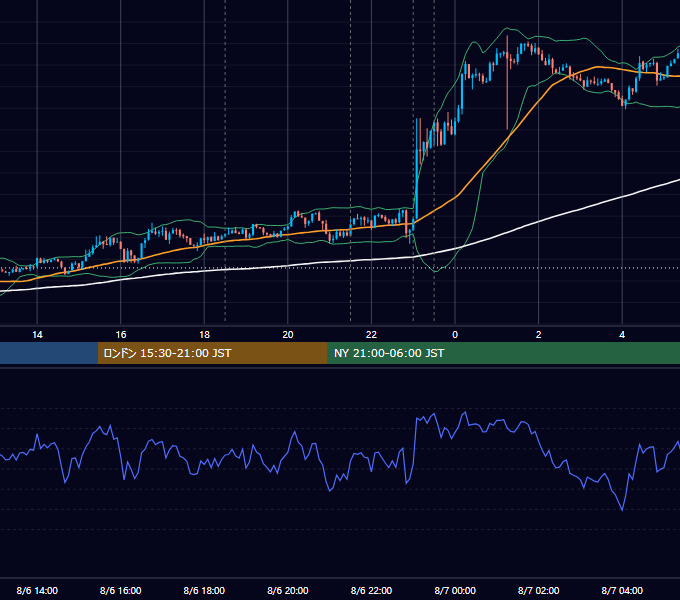
Task: Click the oscillator's lowest trough near 04:00
Action: click(x=622, y=509)
